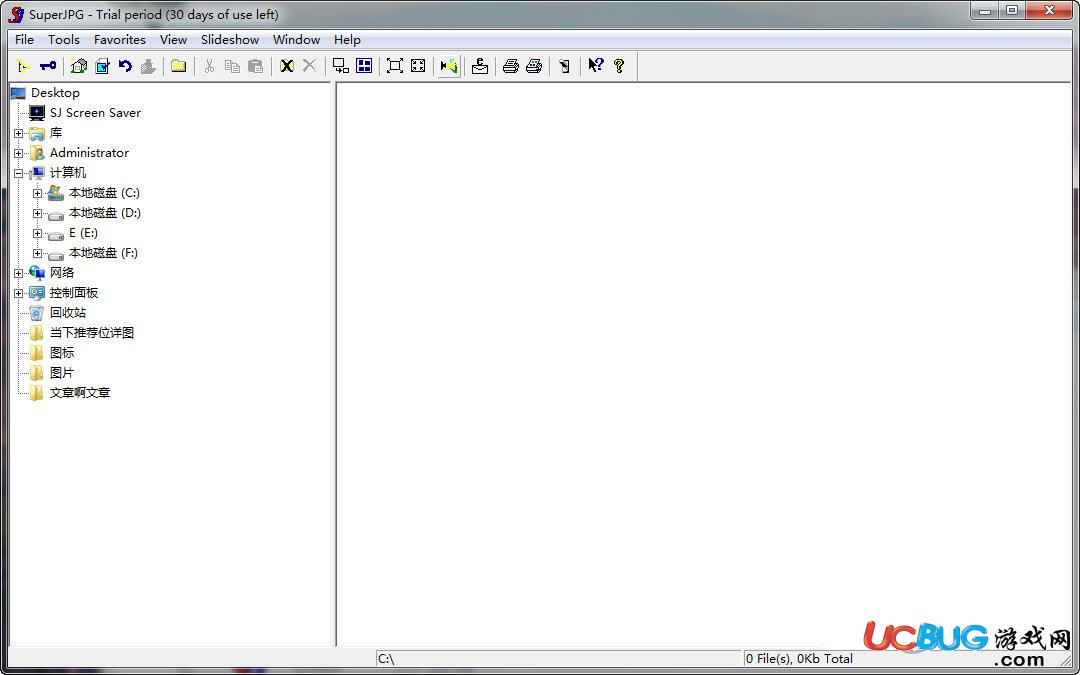
Task: Open the Slideshow menu
Action: coord(230,40)
